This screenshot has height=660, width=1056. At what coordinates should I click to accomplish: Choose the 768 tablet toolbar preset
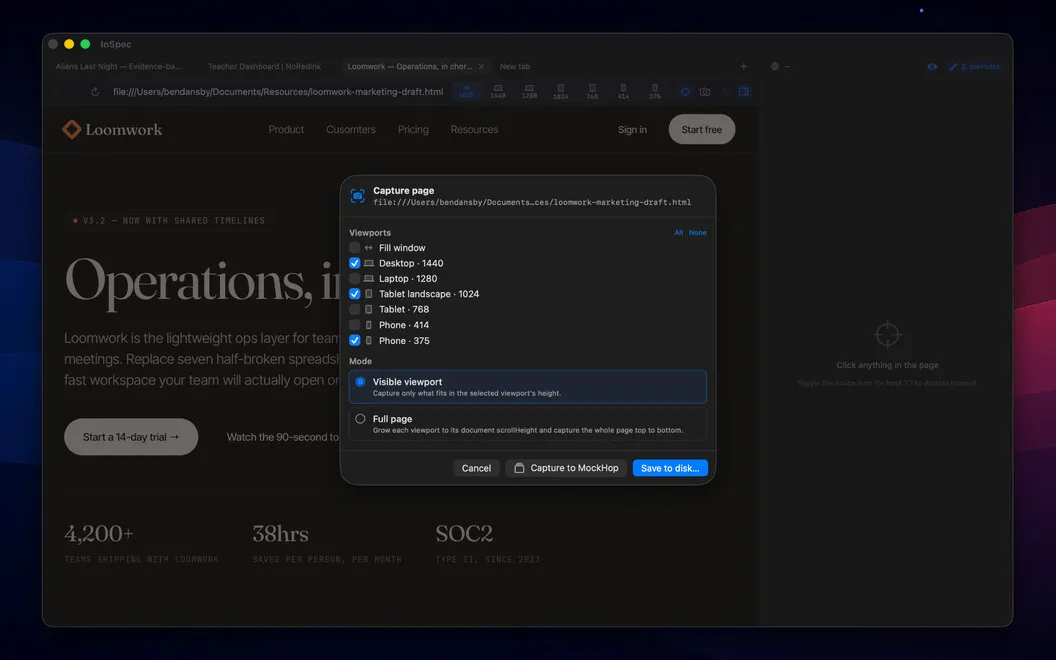pyautogui.click(x=592, y=92)
